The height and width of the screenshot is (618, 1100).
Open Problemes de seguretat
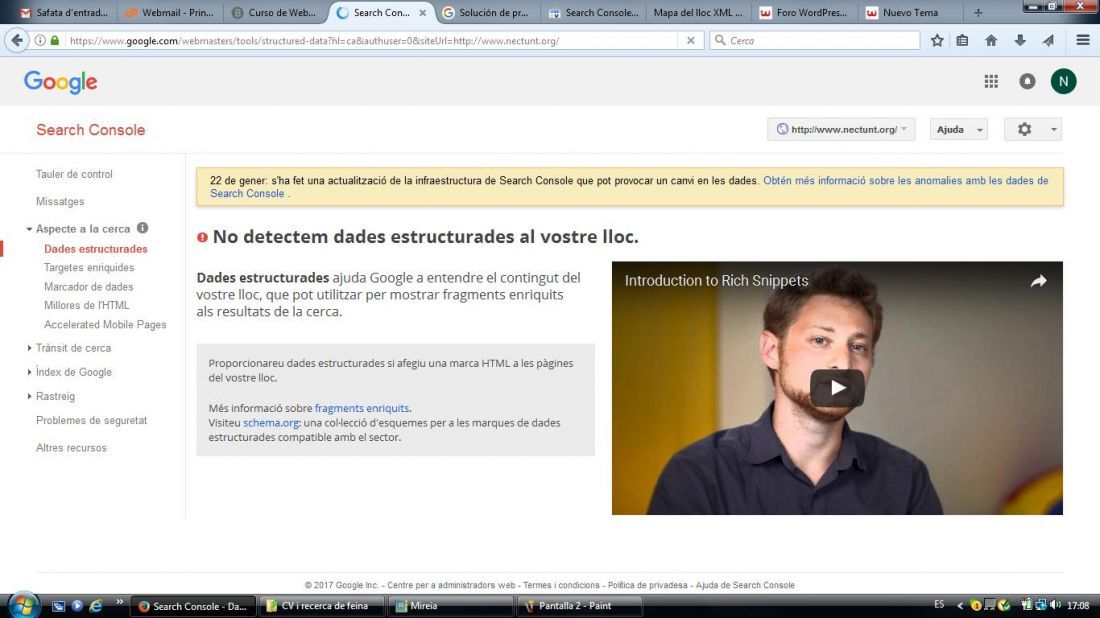(x=92, y=420)
